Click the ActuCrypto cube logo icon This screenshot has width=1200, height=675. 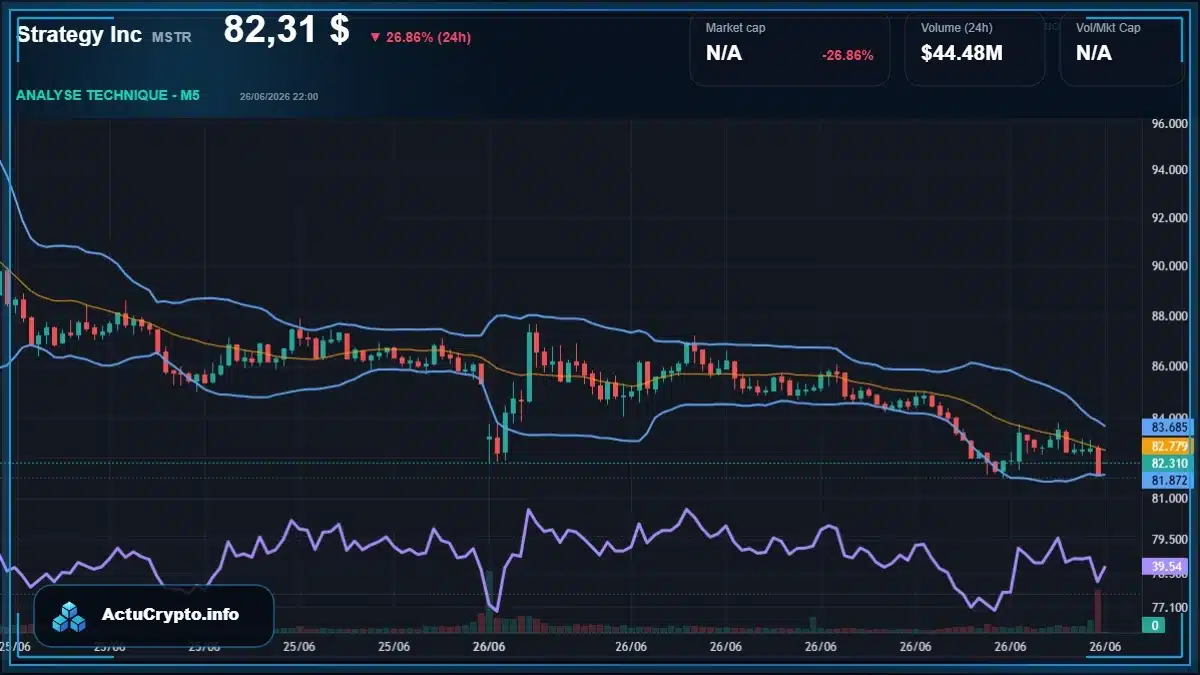point(70,616)
